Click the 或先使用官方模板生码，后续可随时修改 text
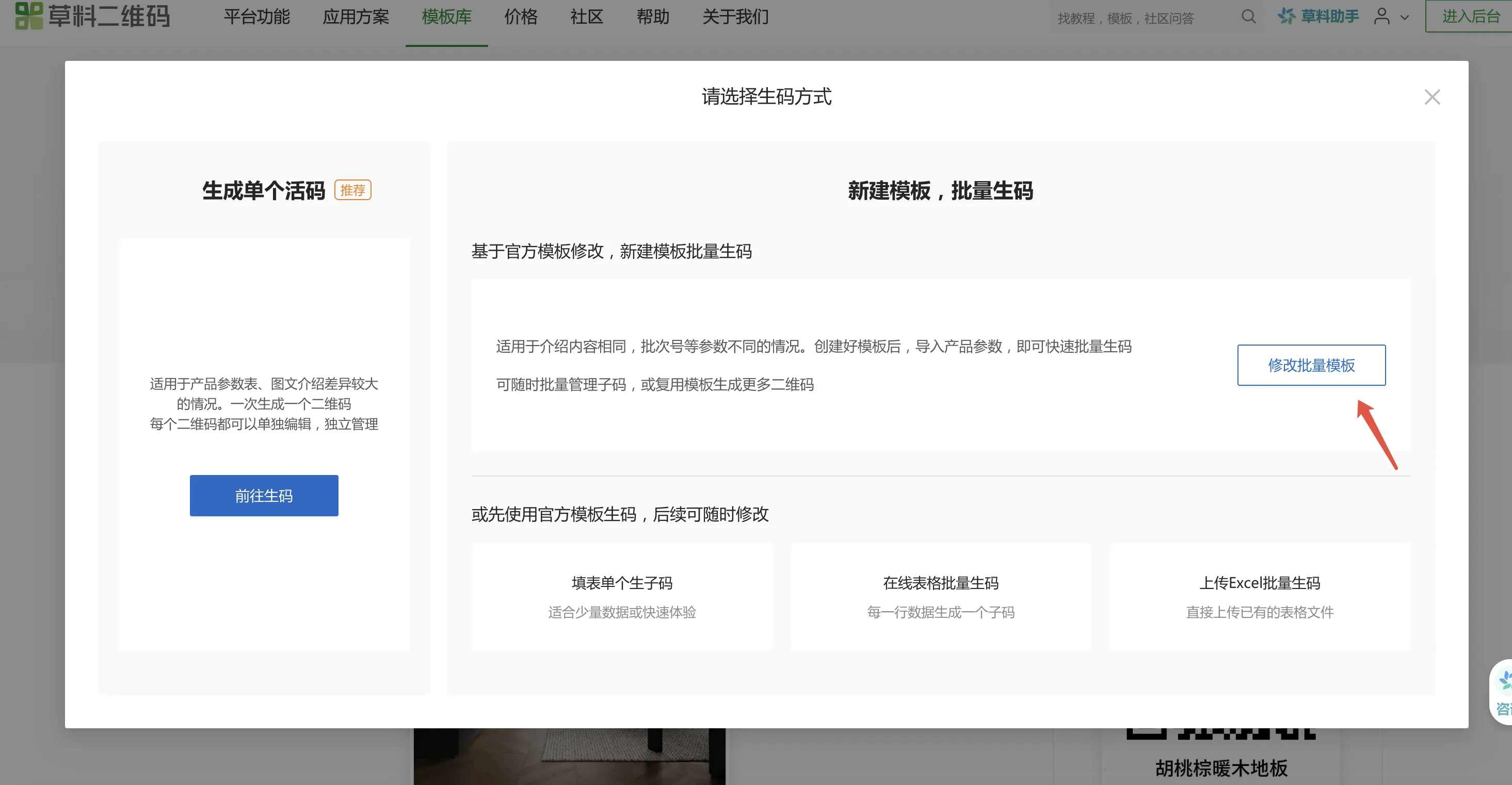The width and height of the screenshot is (1512, 785). [620, 514]
